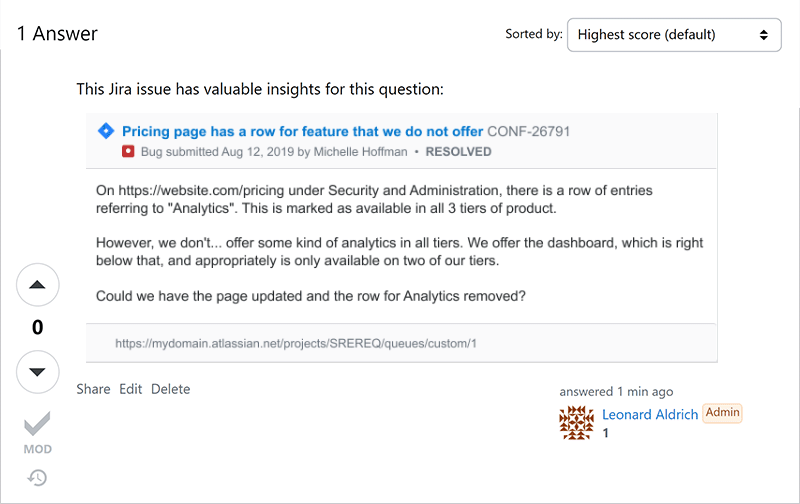Screen dimensions: 800x504
Task: Open the Jira issue title link
Action: (x=302, y=131)
